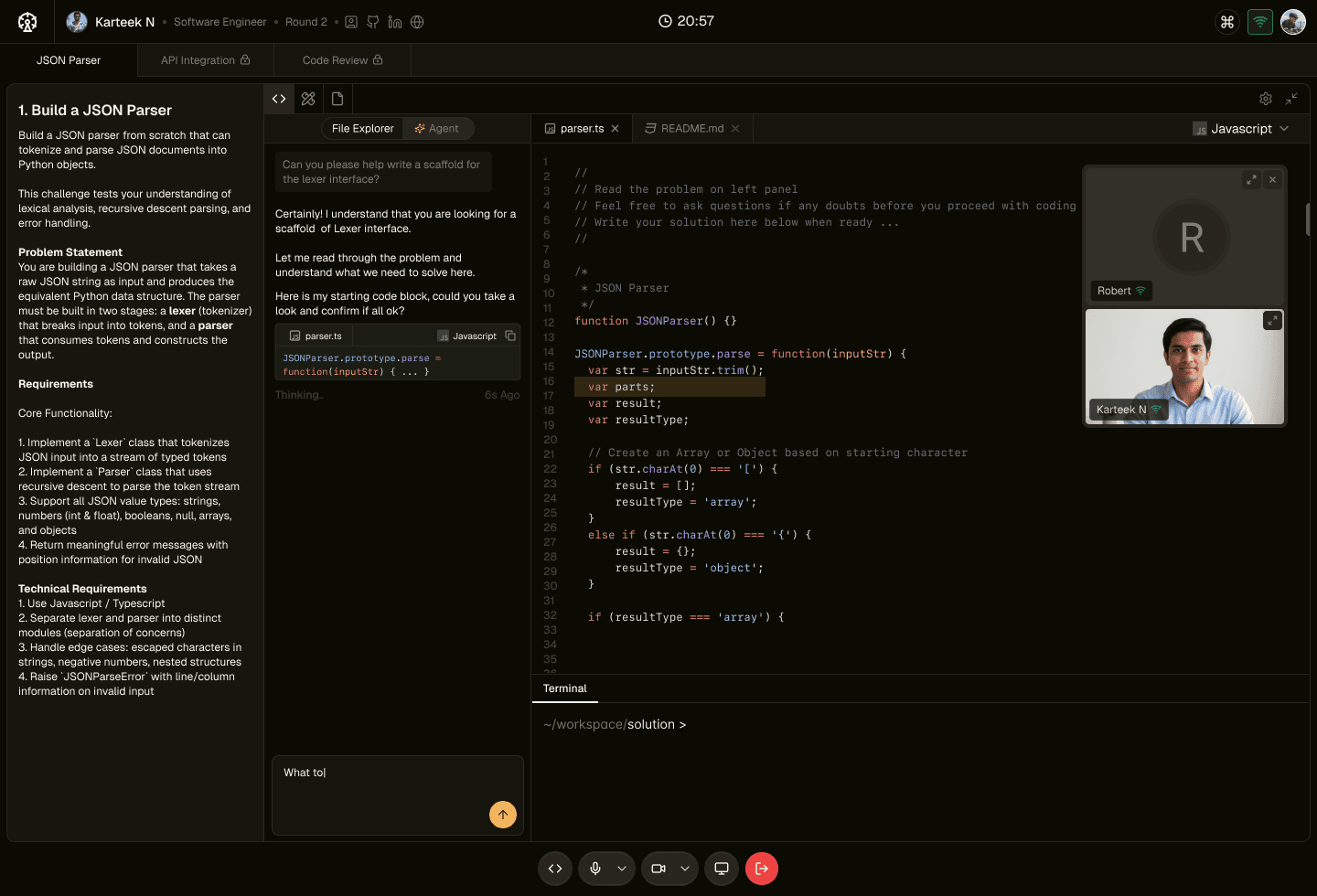
Task: Open the LinkedIn profile icon
Action: point(395,22)
